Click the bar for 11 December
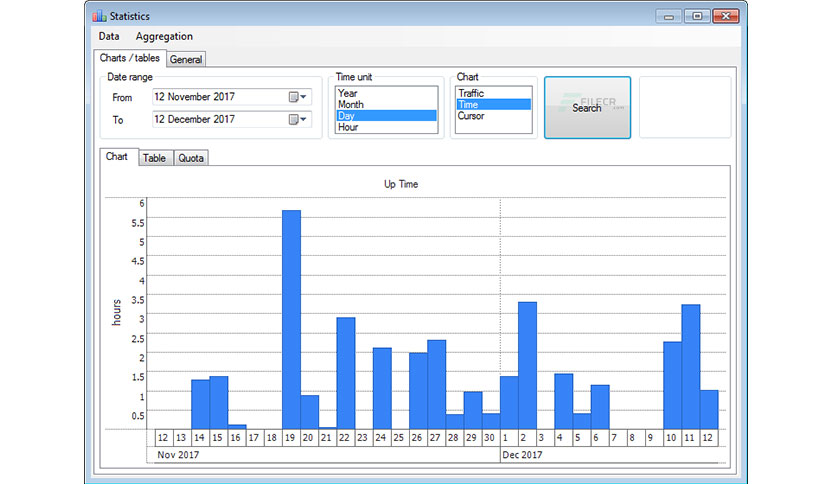Image resolution: width=836 pixels, height=484 pixels. click(x=690, y=367)
